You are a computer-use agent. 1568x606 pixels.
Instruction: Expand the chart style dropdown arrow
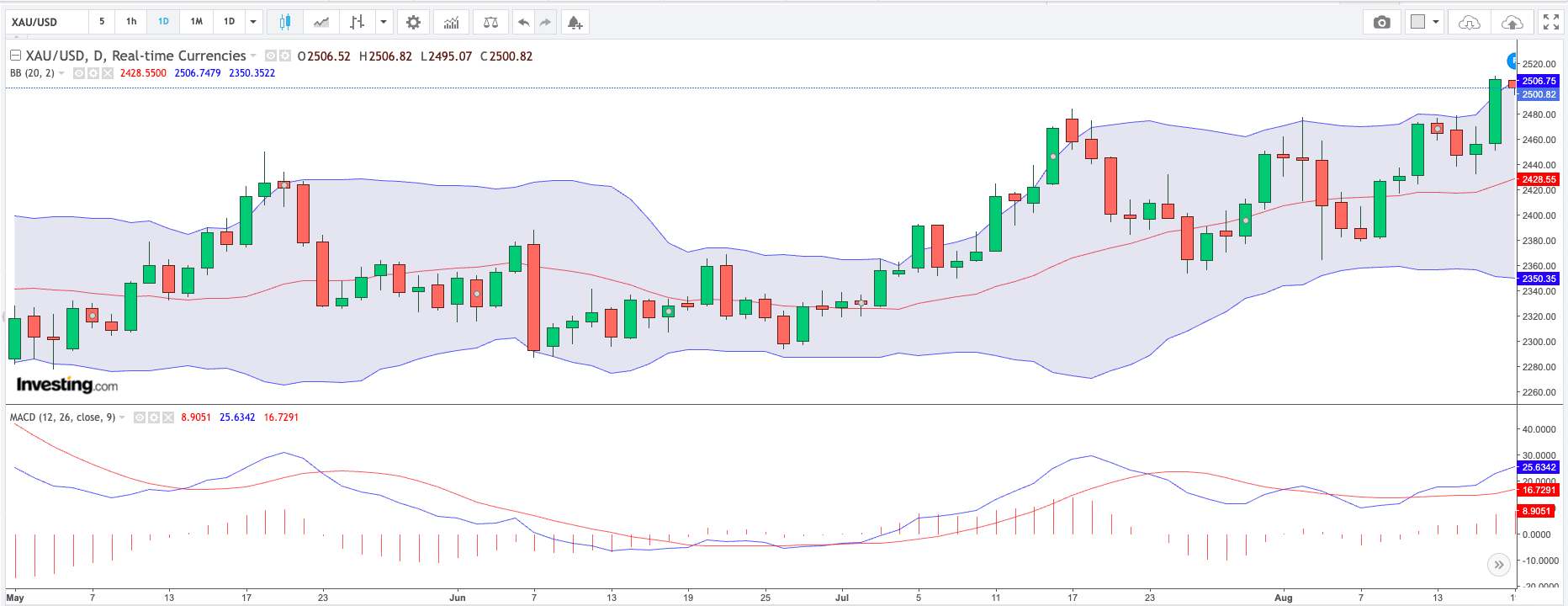(x=384, y=22)
